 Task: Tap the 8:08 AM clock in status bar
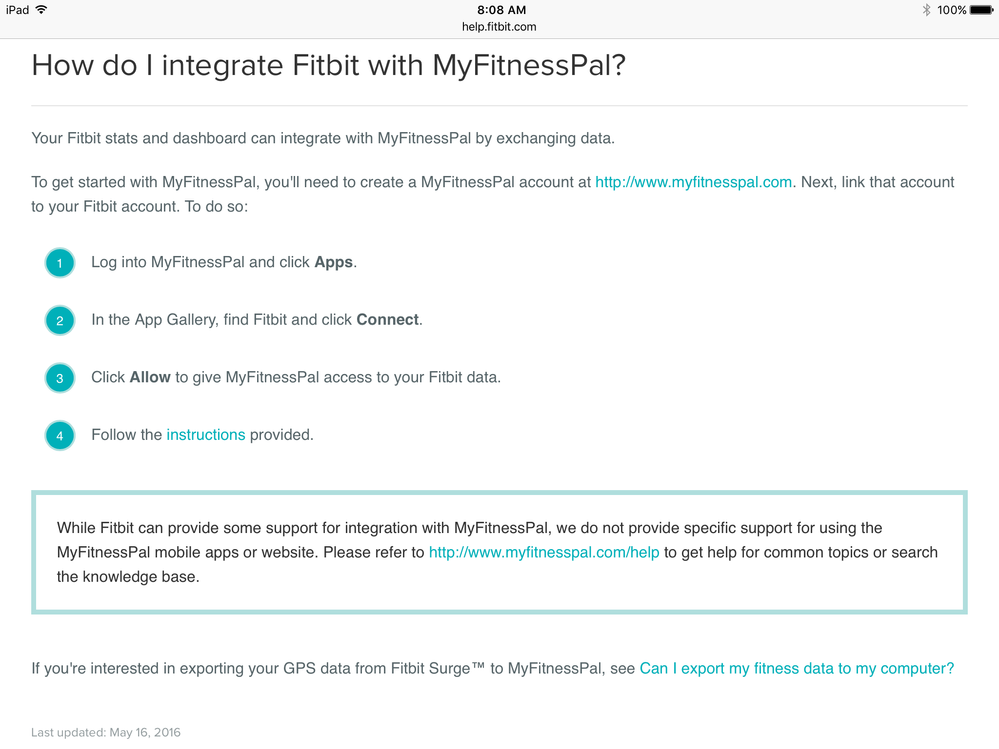(501, 10)
